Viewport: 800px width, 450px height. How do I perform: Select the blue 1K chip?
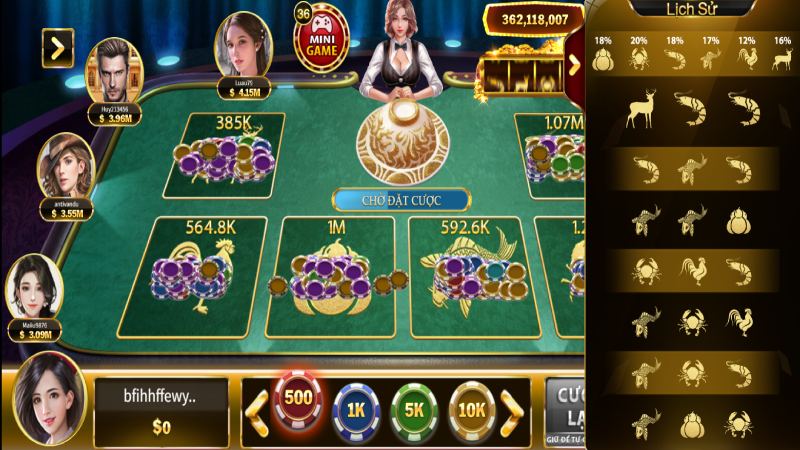tap(356, 410)
